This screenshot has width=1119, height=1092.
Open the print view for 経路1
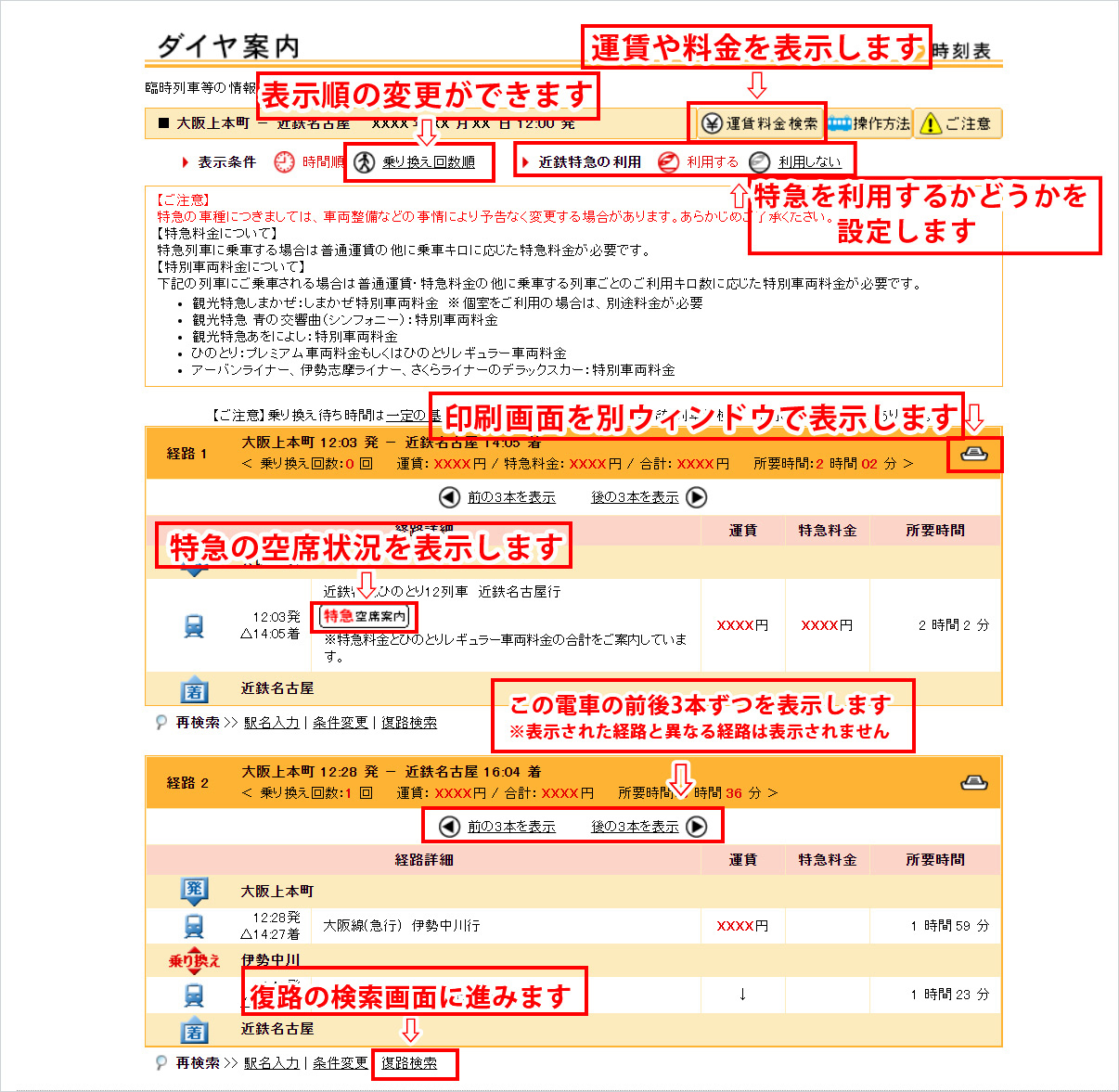[974, 454]
